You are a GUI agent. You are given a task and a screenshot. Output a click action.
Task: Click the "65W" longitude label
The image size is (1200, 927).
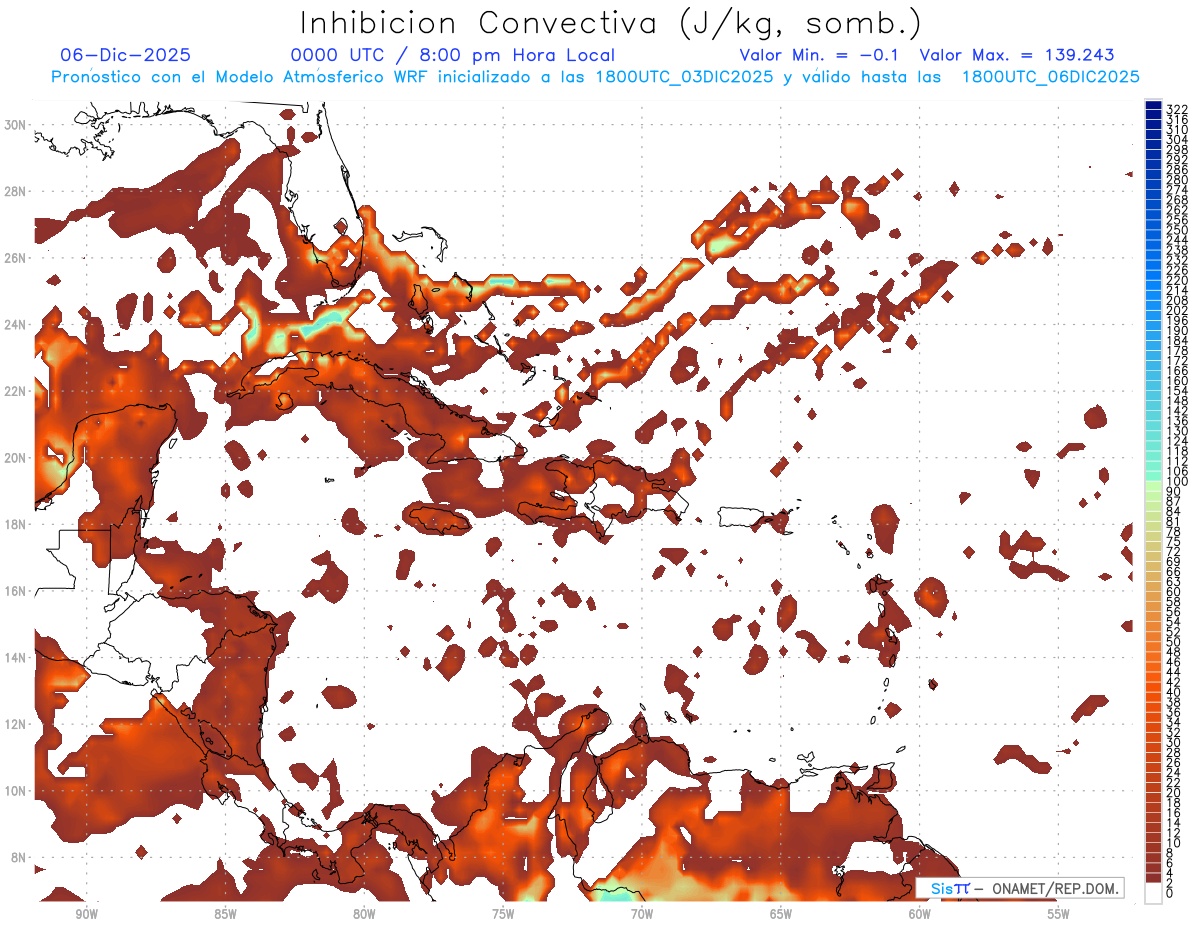[781, 914]
